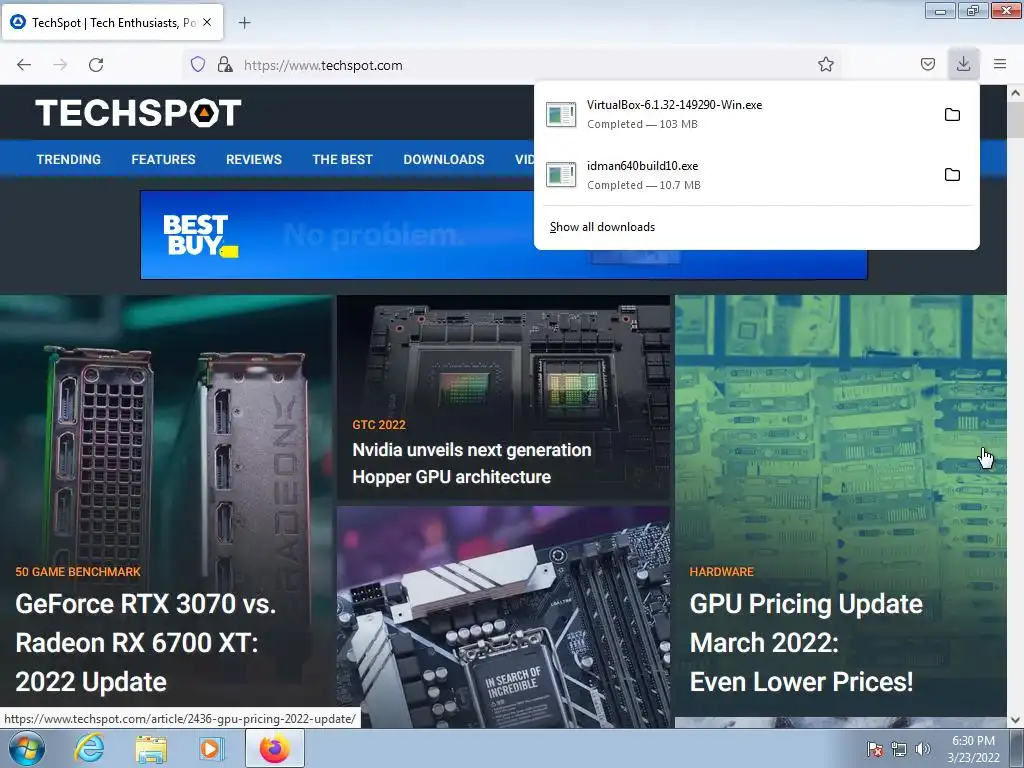Launch Internet Explorer from the taskbar
The image size is (1024, 768).
click(x=89, y=748)
